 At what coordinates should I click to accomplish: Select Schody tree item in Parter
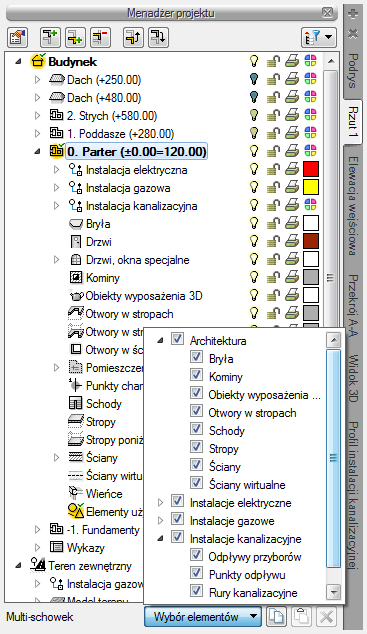pyautogui.click(x=104, y=404)
